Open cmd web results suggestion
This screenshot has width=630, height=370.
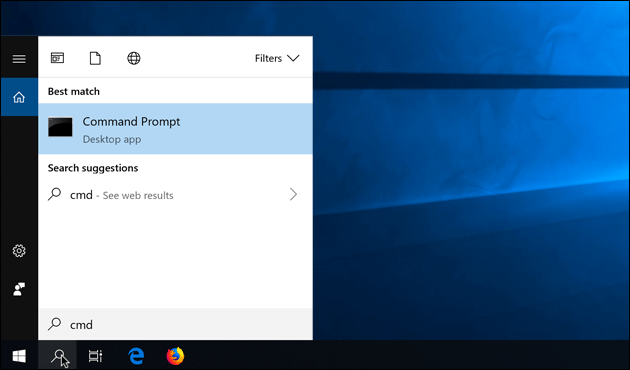click(175, 195)
